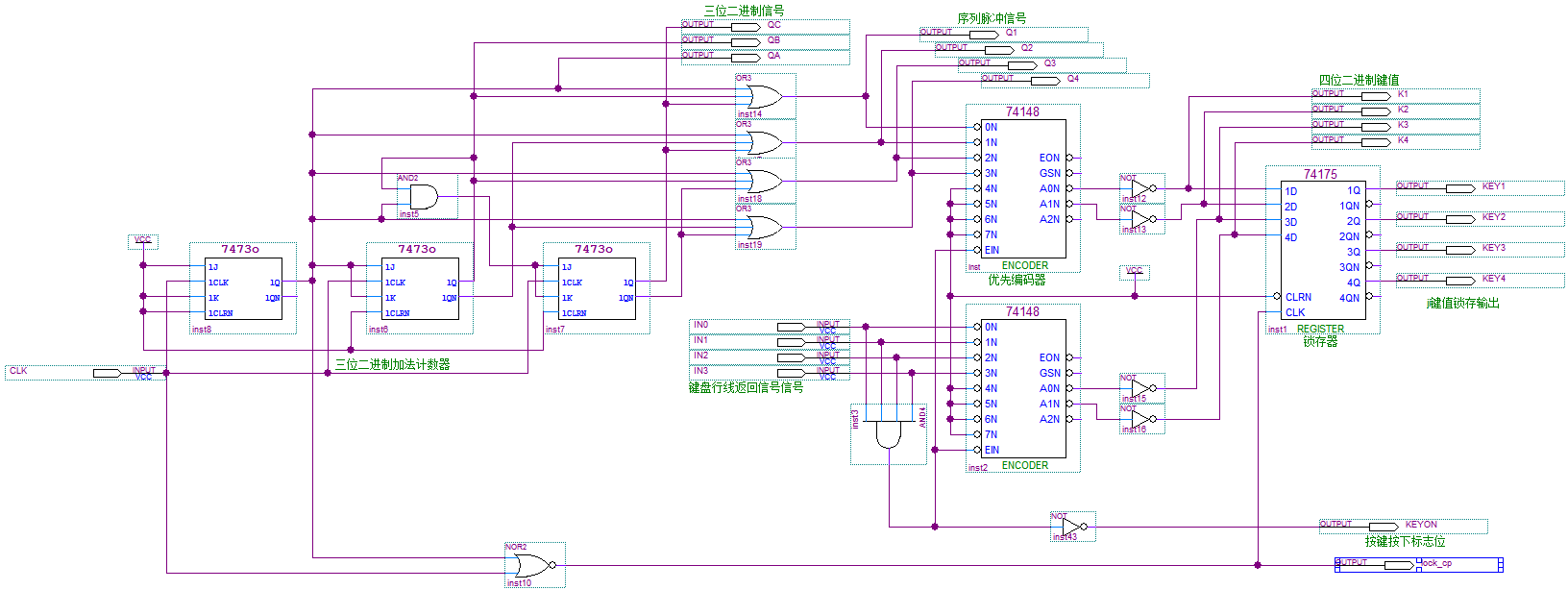Viewport: 1568px width, 590px height.
Task: Select the NOT gate inst16
Action: [1140, 420]
